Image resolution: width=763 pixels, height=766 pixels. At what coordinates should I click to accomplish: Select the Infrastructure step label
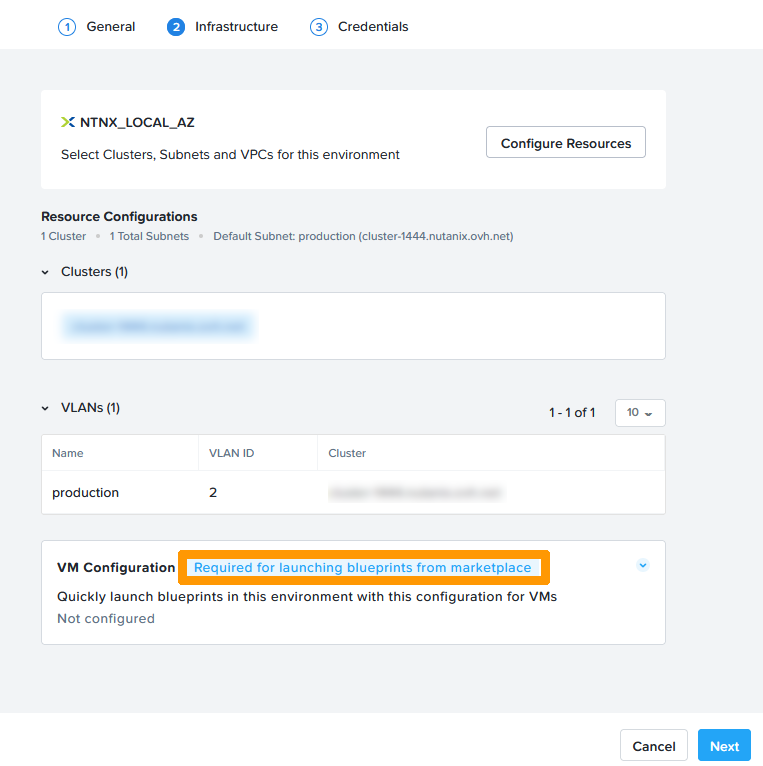coord(236,27)
